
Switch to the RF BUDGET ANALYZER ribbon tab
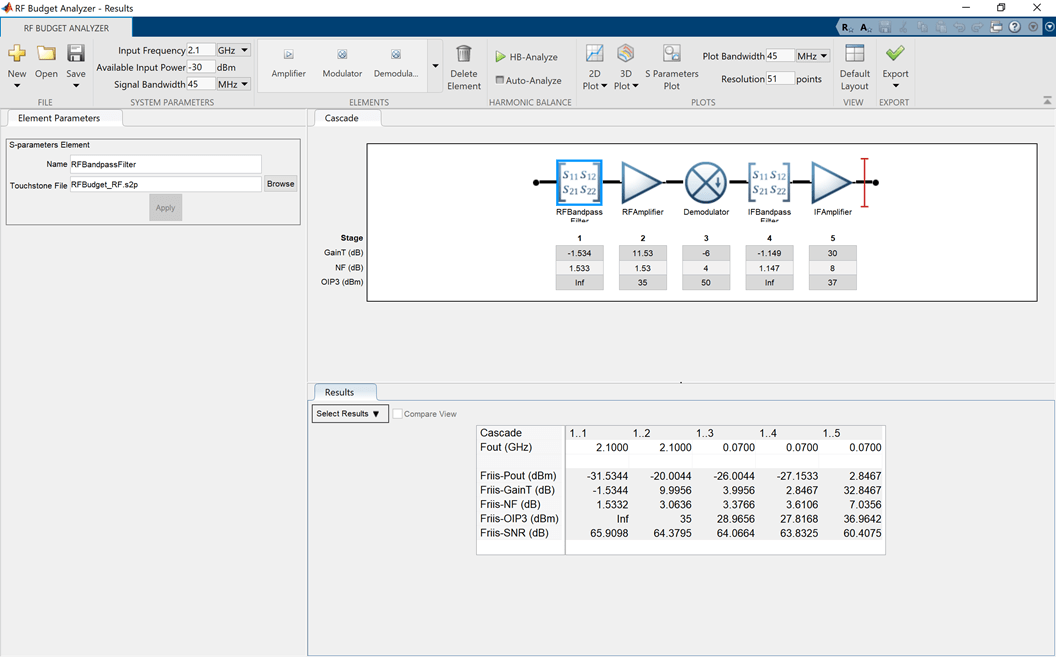[66, 28]
